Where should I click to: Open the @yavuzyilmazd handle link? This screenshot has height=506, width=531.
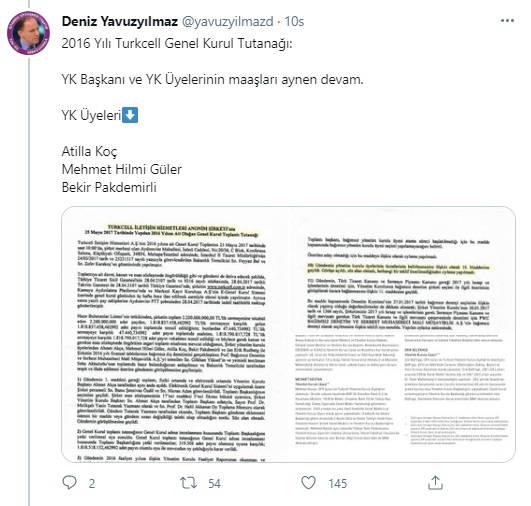[228, 22]
